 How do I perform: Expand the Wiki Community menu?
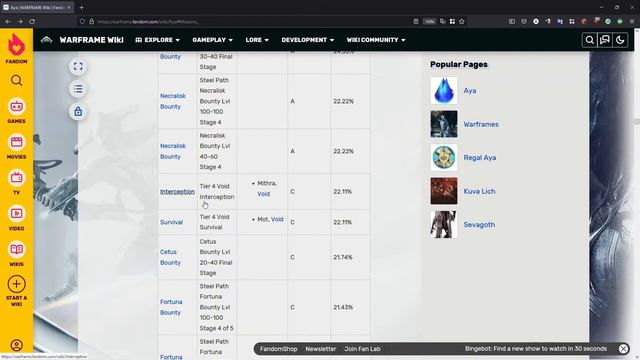pos(376,40)
